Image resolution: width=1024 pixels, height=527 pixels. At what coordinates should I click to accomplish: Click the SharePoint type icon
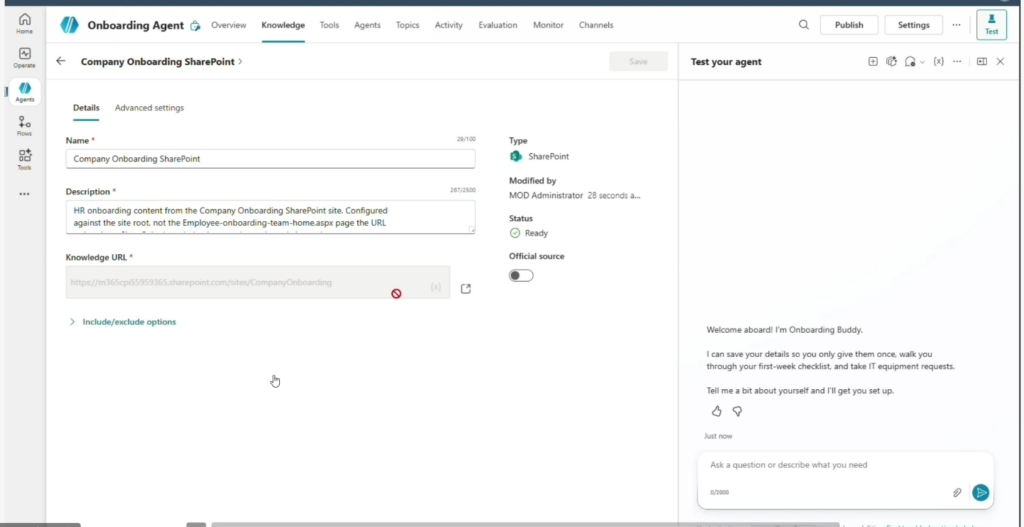516,156
